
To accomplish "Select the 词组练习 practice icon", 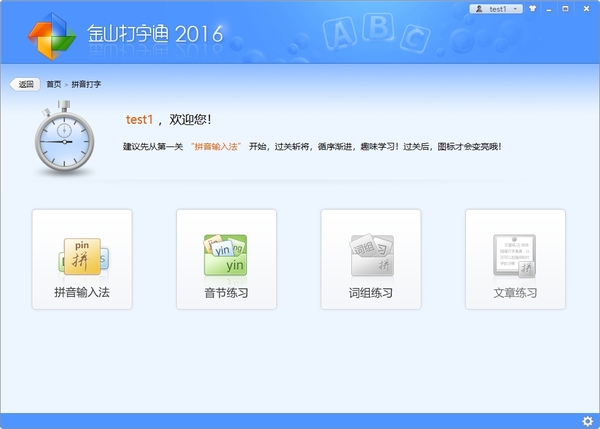I will click(x=370, y=256).
